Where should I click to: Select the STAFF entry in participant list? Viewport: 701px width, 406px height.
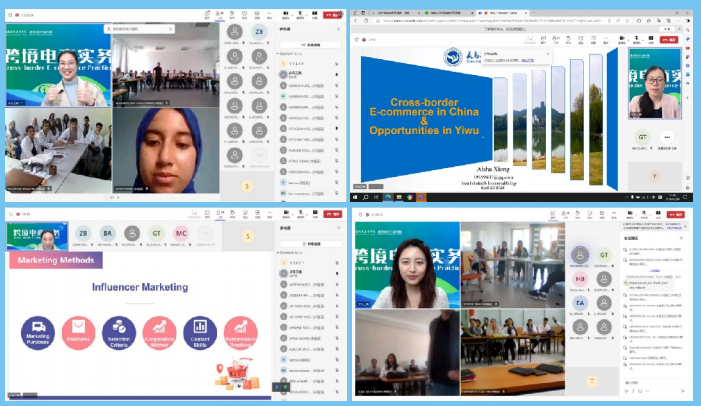tap(297, 63)
